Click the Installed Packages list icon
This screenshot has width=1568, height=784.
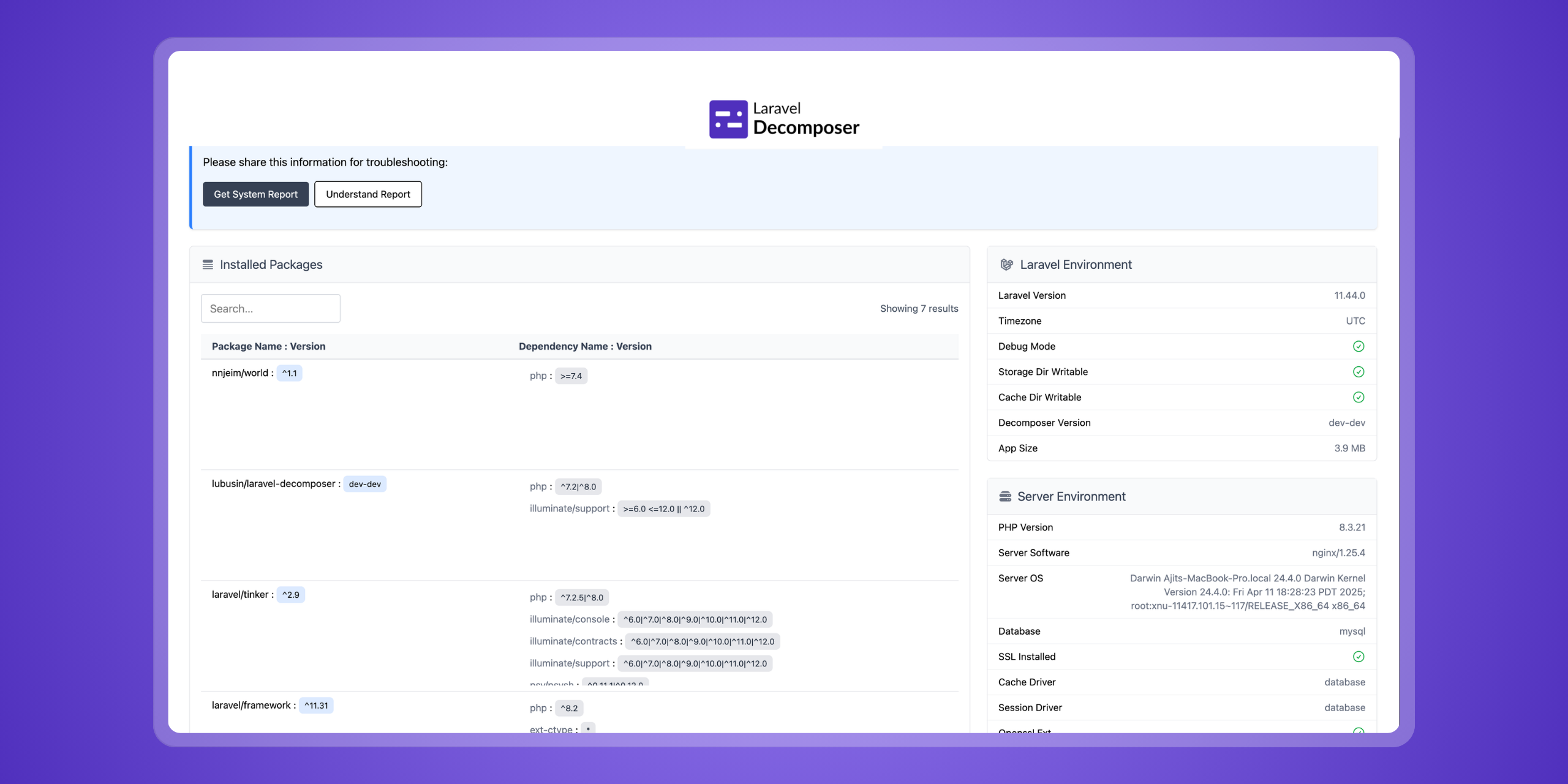coord(208,265)
